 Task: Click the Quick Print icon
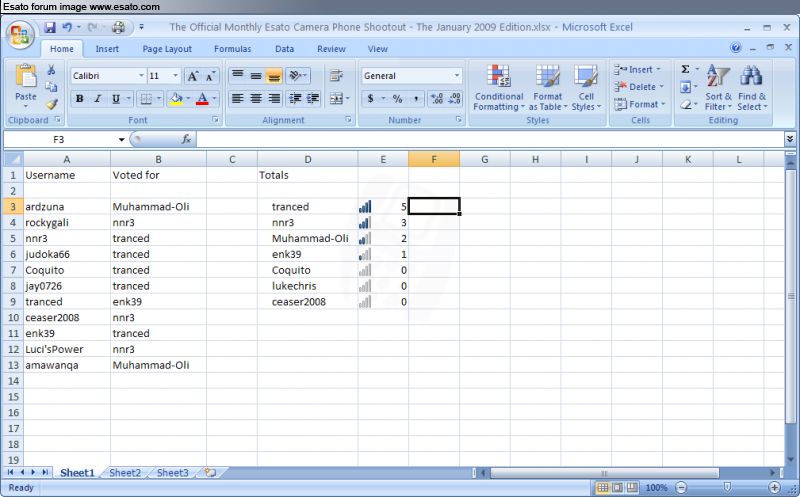118,27
